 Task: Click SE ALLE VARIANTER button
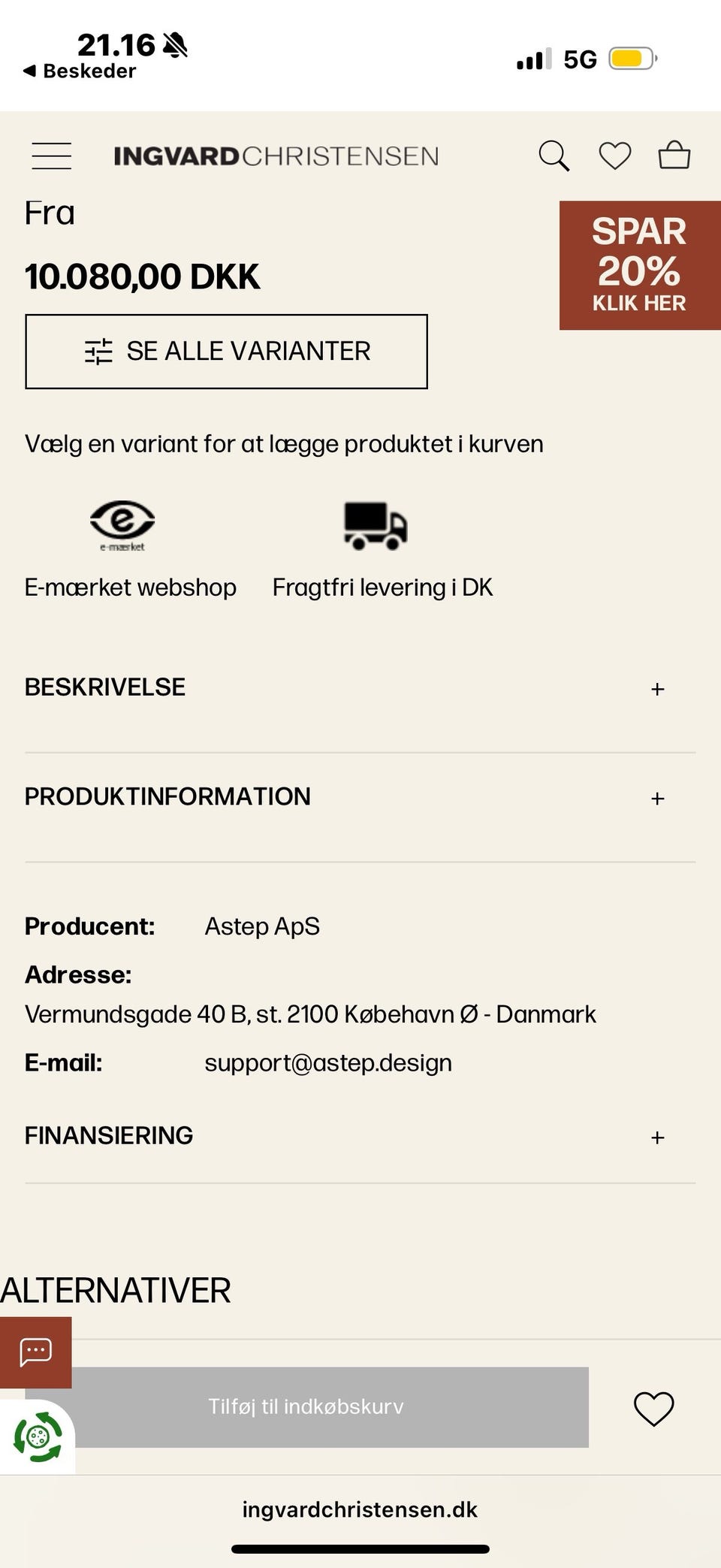(x=226, y=352)
